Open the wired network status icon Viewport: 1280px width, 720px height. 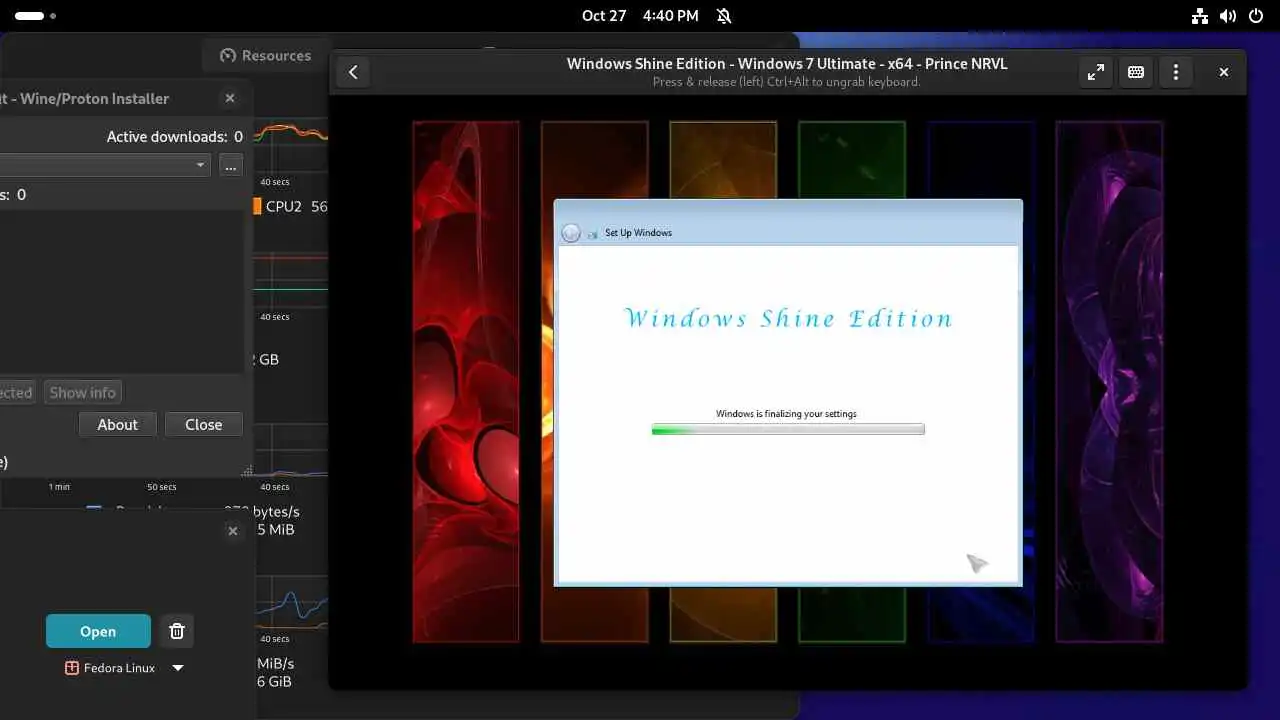[1200, 16]
